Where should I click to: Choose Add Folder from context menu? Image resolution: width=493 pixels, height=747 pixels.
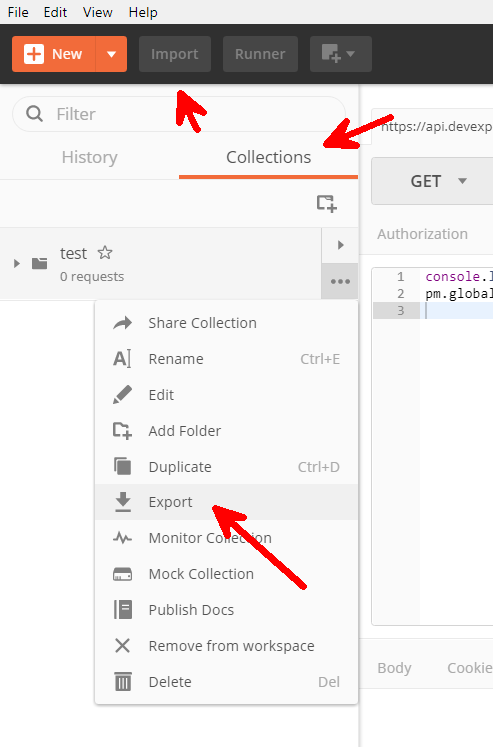pyautogui.click(x=226, y=431)
